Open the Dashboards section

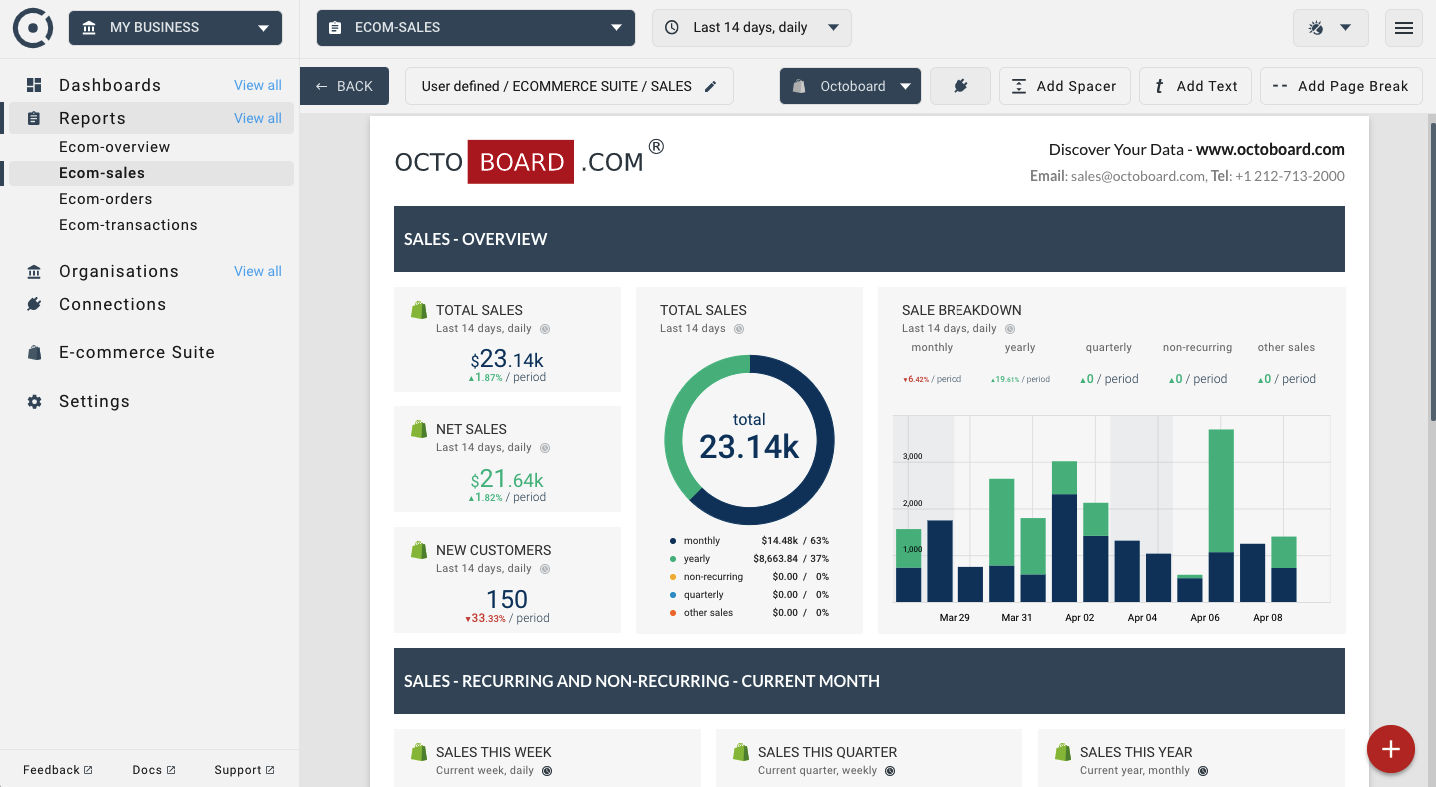pyautogui.click(x=110, y=85)
